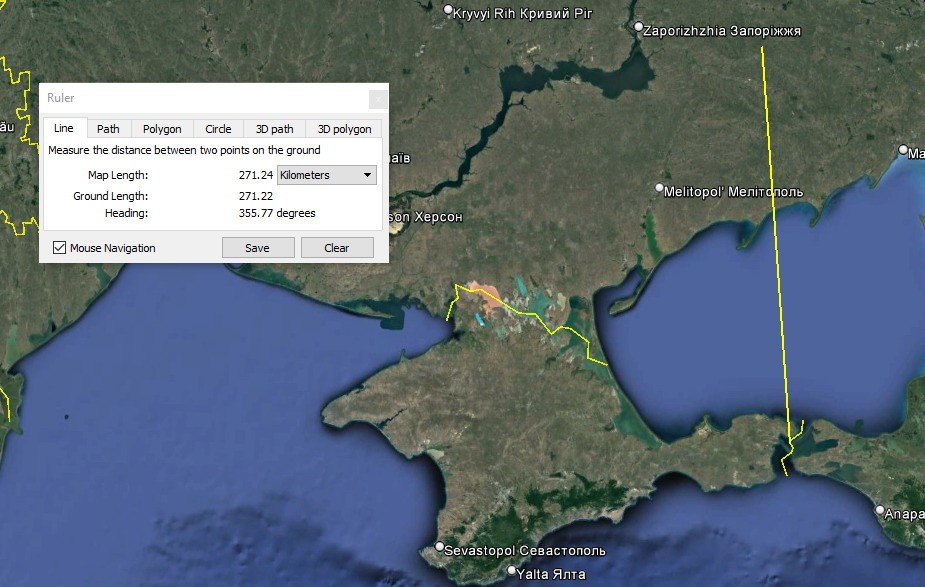
Task: Close the Ruler dialog
Action: click(378, 99)
